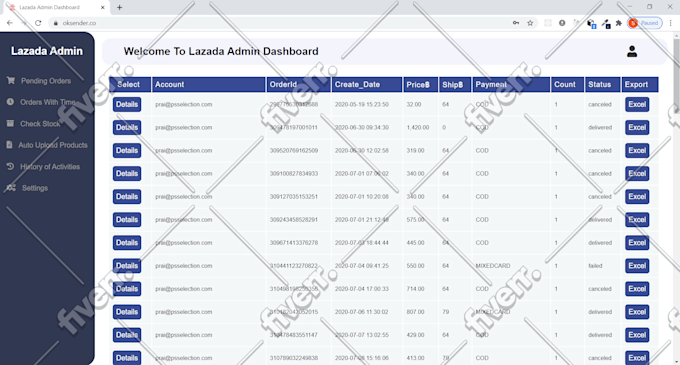Viewport: 680px width, 365px height.
Task: Click the gears icon beside Settings
Action: click(11, 188)
